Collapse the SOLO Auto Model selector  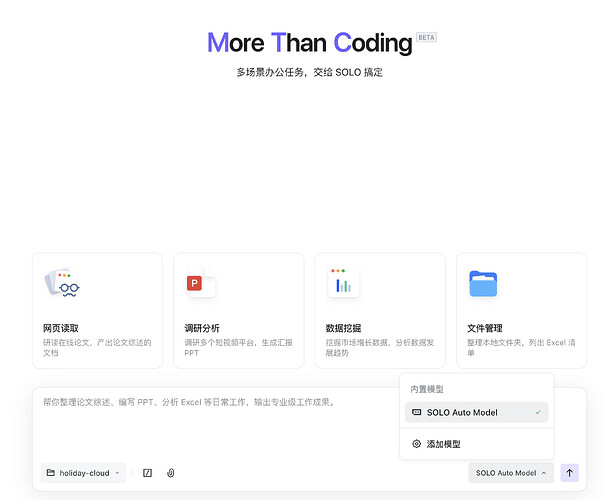tap(511, 473)
